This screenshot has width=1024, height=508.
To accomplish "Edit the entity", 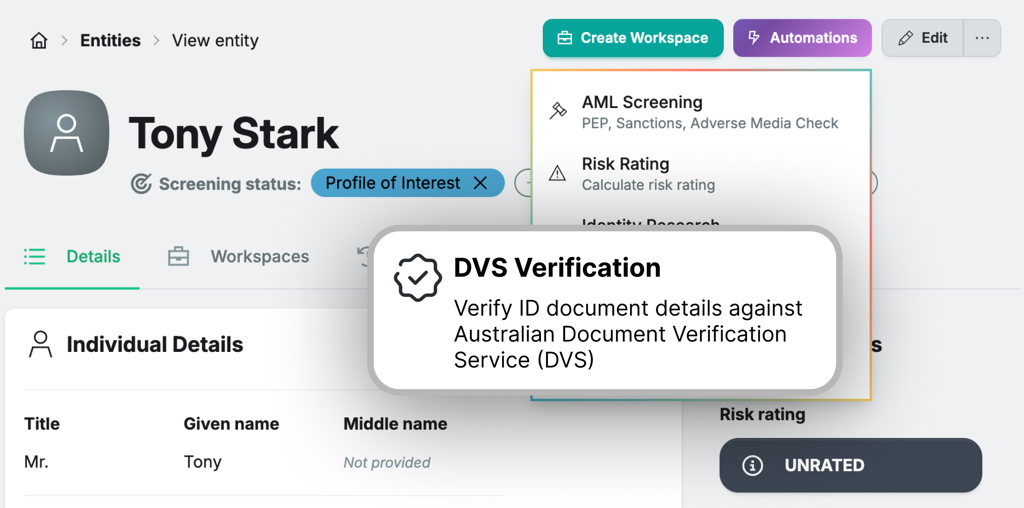I will [922, 38].
